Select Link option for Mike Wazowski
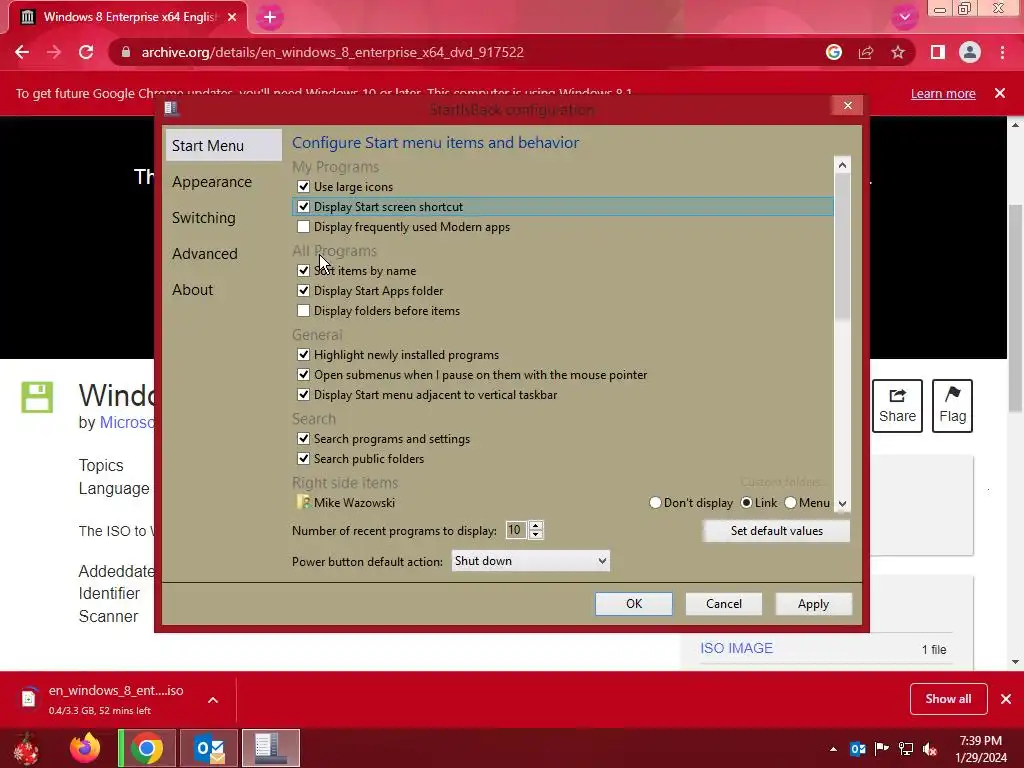1024x768 pixels. tap(746, 503)
